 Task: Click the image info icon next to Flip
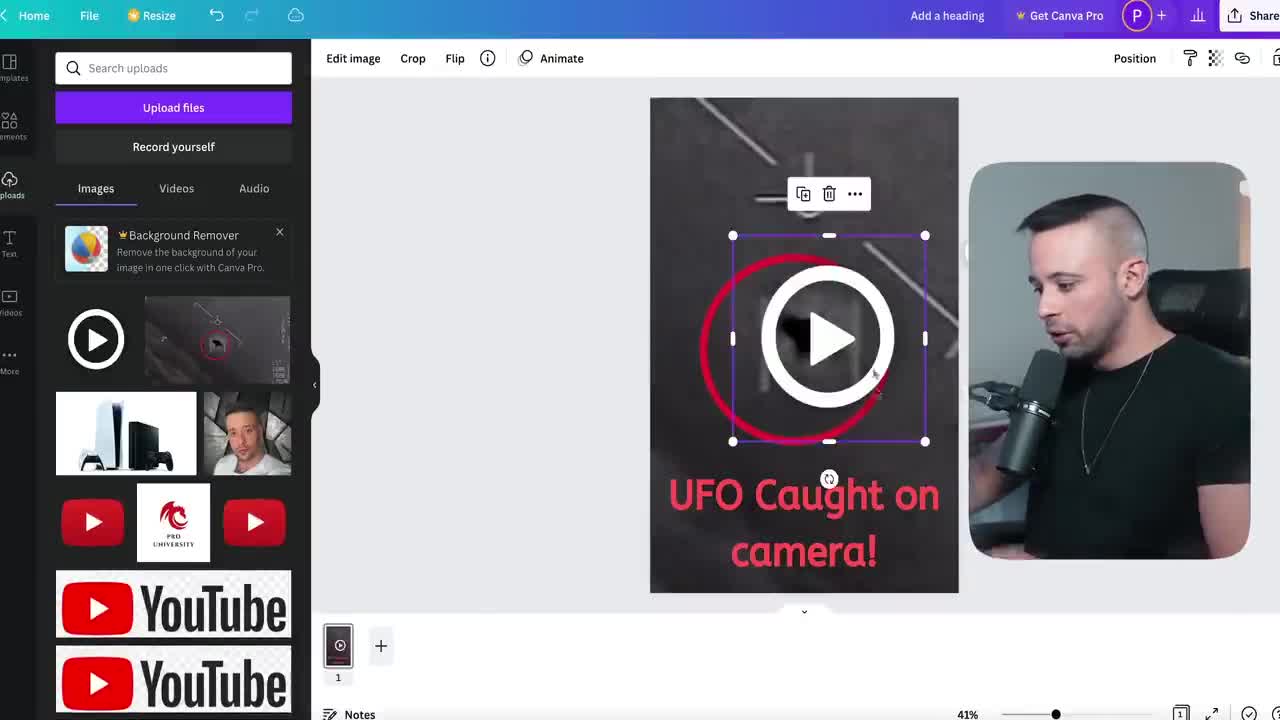[x=487, y=58]
